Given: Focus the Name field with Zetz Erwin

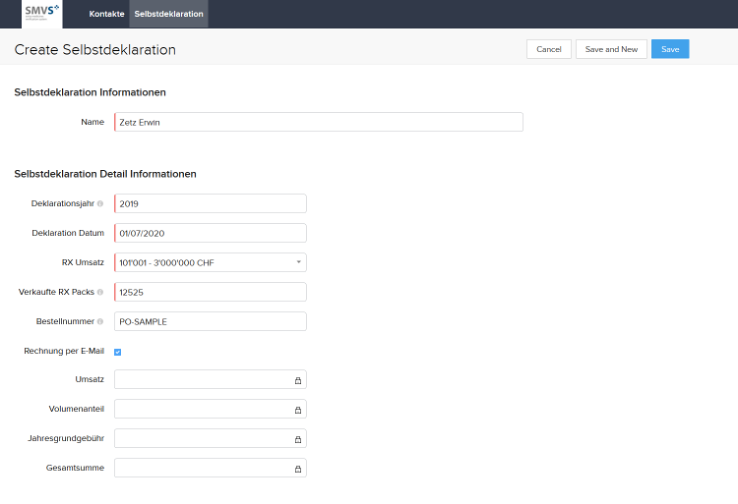Looking at the screenshot, I should pyautogui.click(x=319, y=122).
